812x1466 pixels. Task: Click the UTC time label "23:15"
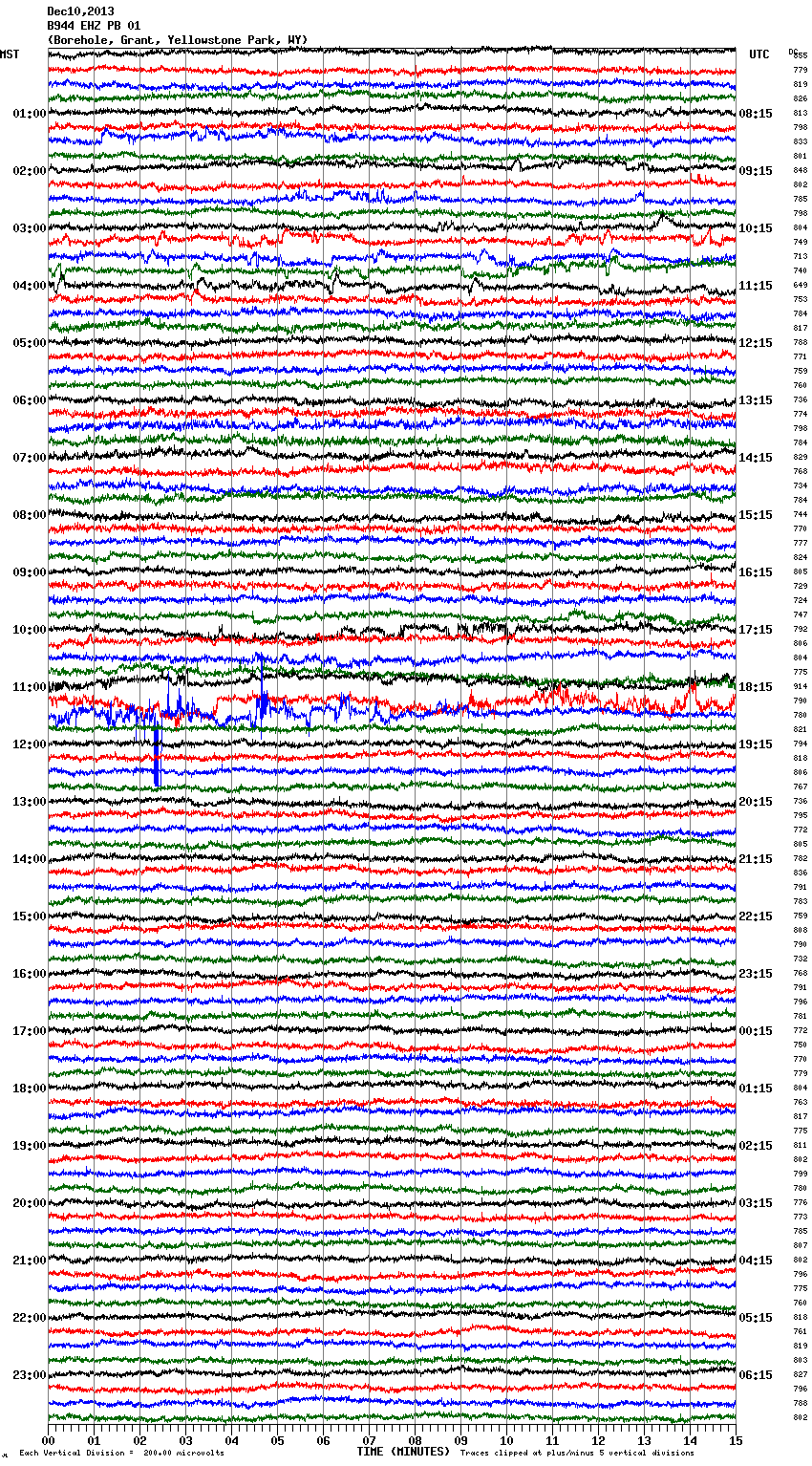pos(756,974)
